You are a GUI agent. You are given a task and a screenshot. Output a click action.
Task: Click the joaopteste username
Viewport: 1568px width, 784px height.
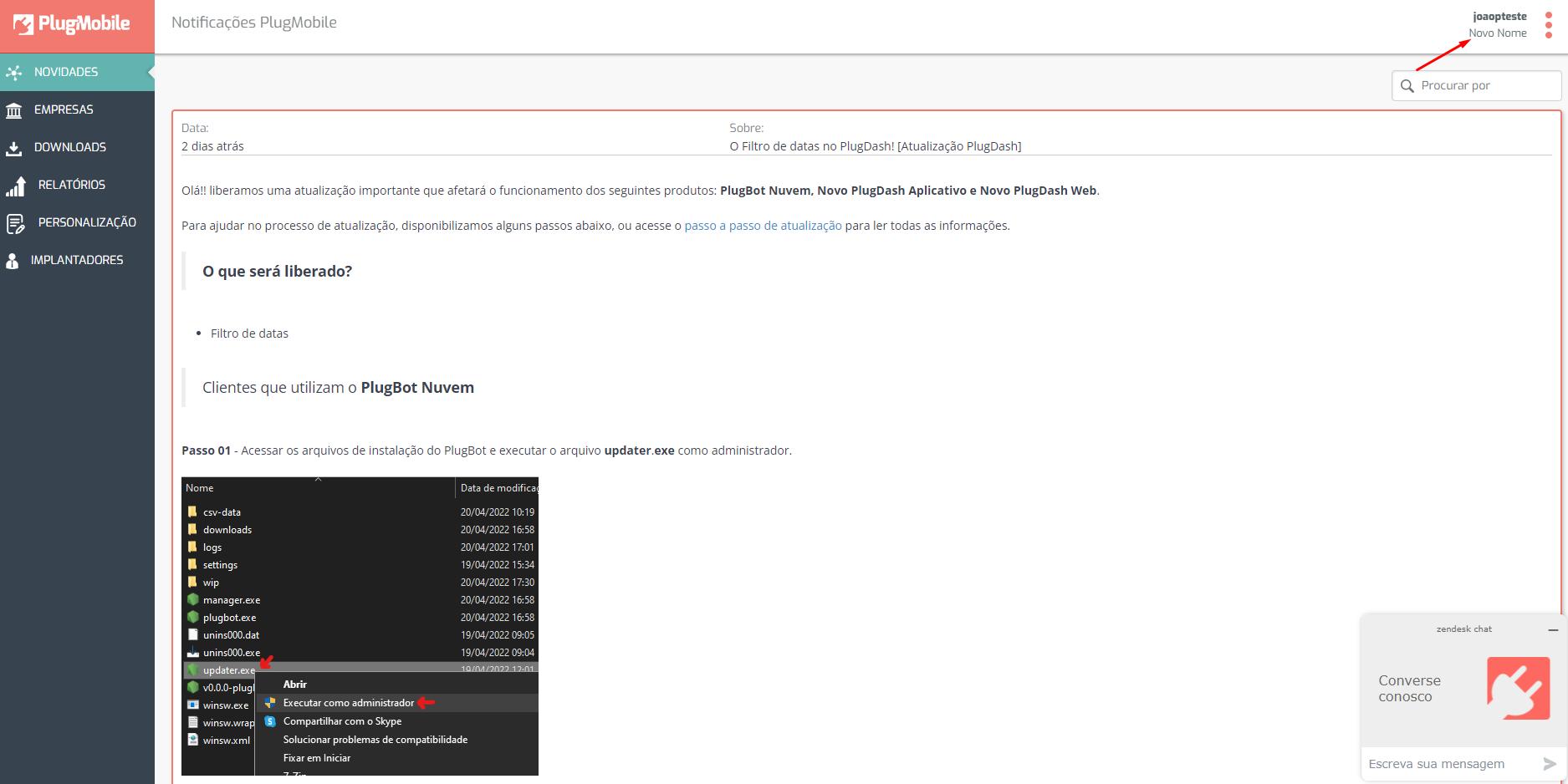click(1499, 17)
